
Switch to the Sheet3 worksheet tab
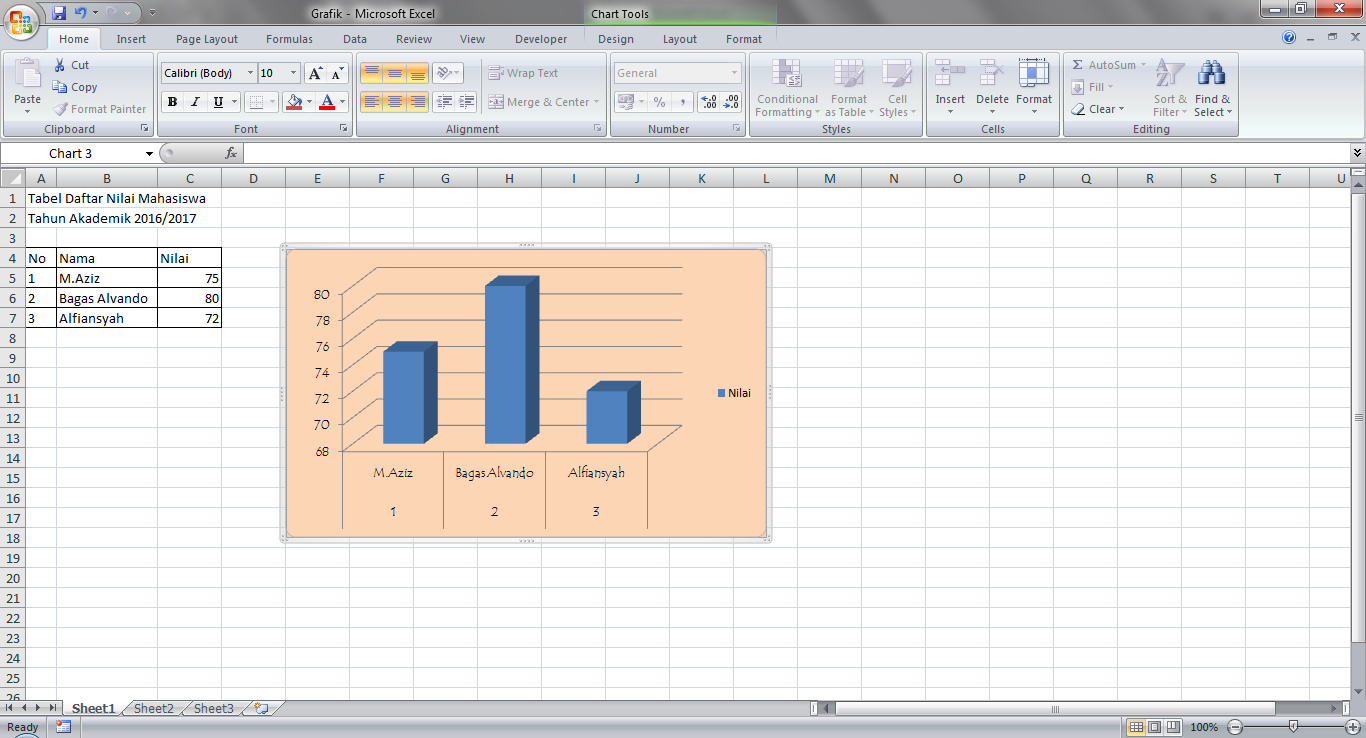pyautogui.click(x=214, y=708)
